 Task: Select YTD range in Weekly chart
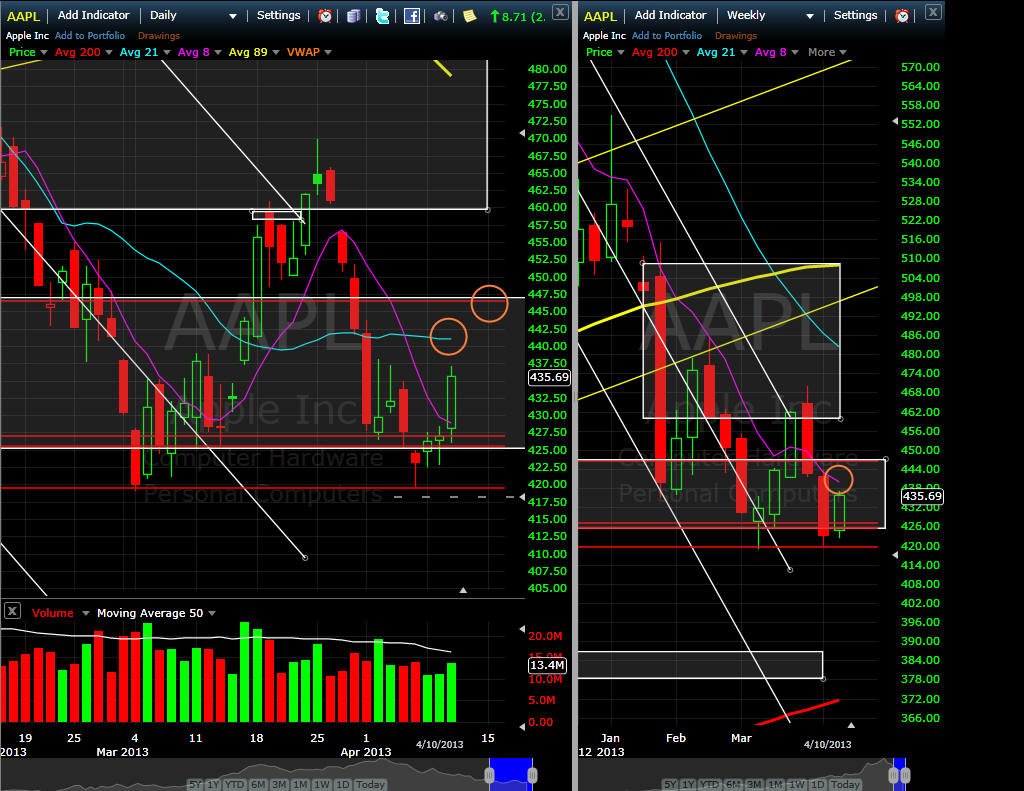pyautogui.click(x=709, y=784)
